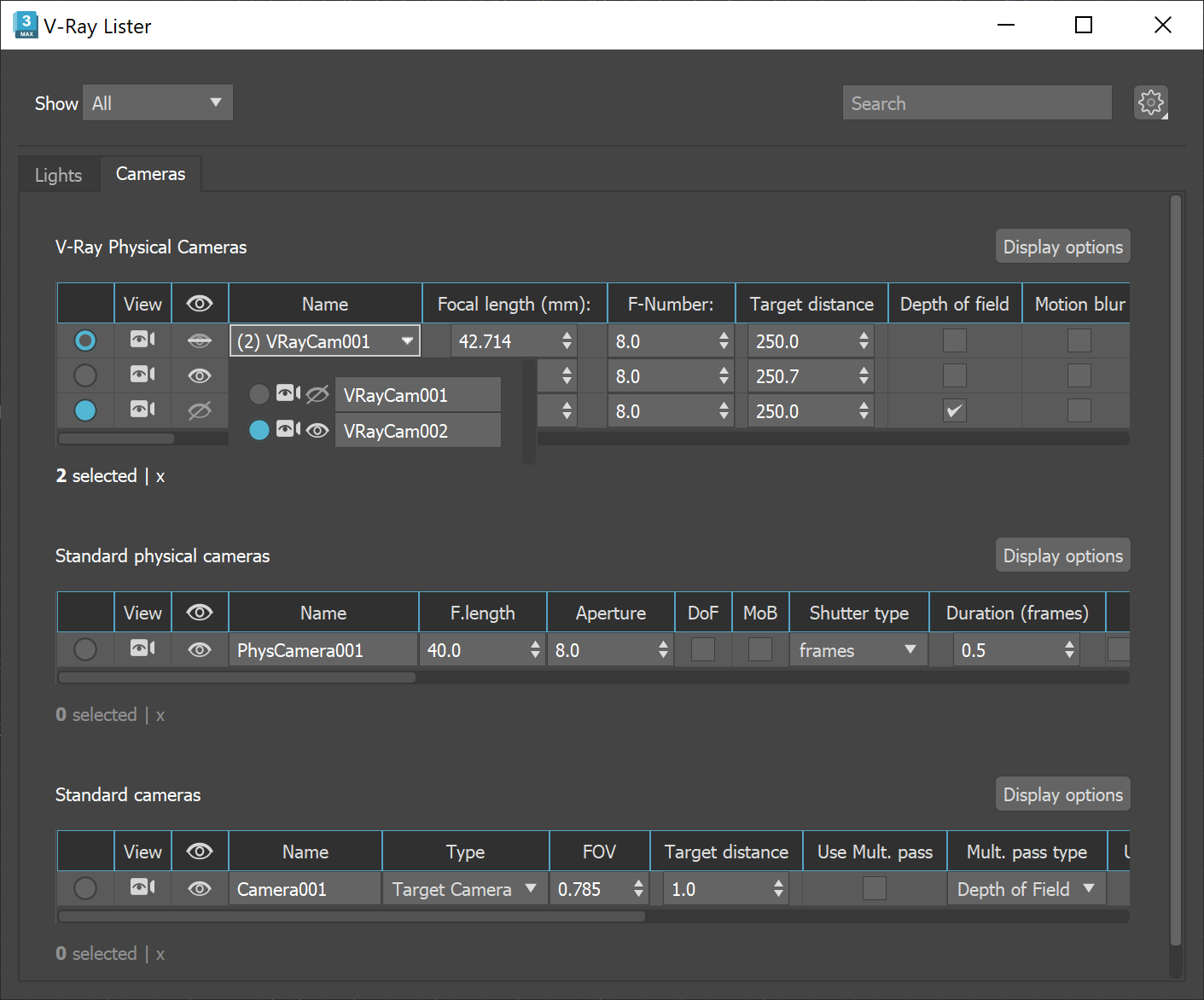Click the eye header icon above V-Ray cameras
Viewport: 1204px width, 1000px height.
pyautogui.click(x=199, y=303)
